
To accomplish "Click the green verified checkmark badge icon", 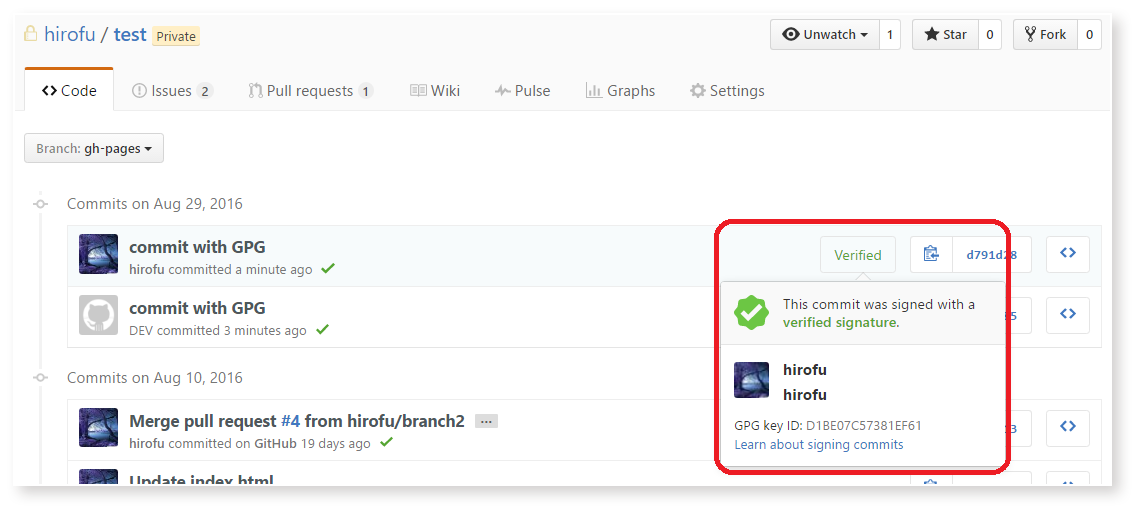I will [x=752, y=313].
